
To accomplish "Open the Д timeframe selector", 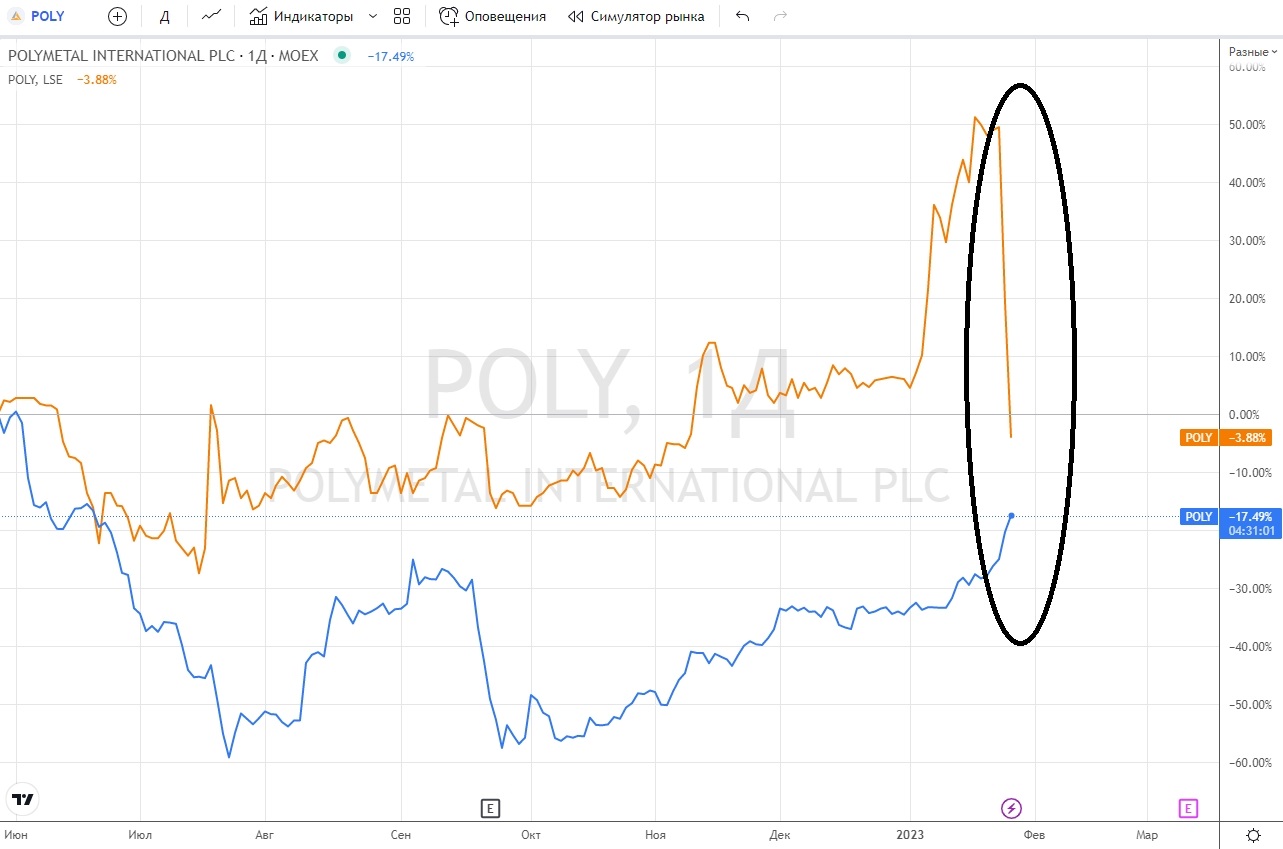I will [165, 16].
